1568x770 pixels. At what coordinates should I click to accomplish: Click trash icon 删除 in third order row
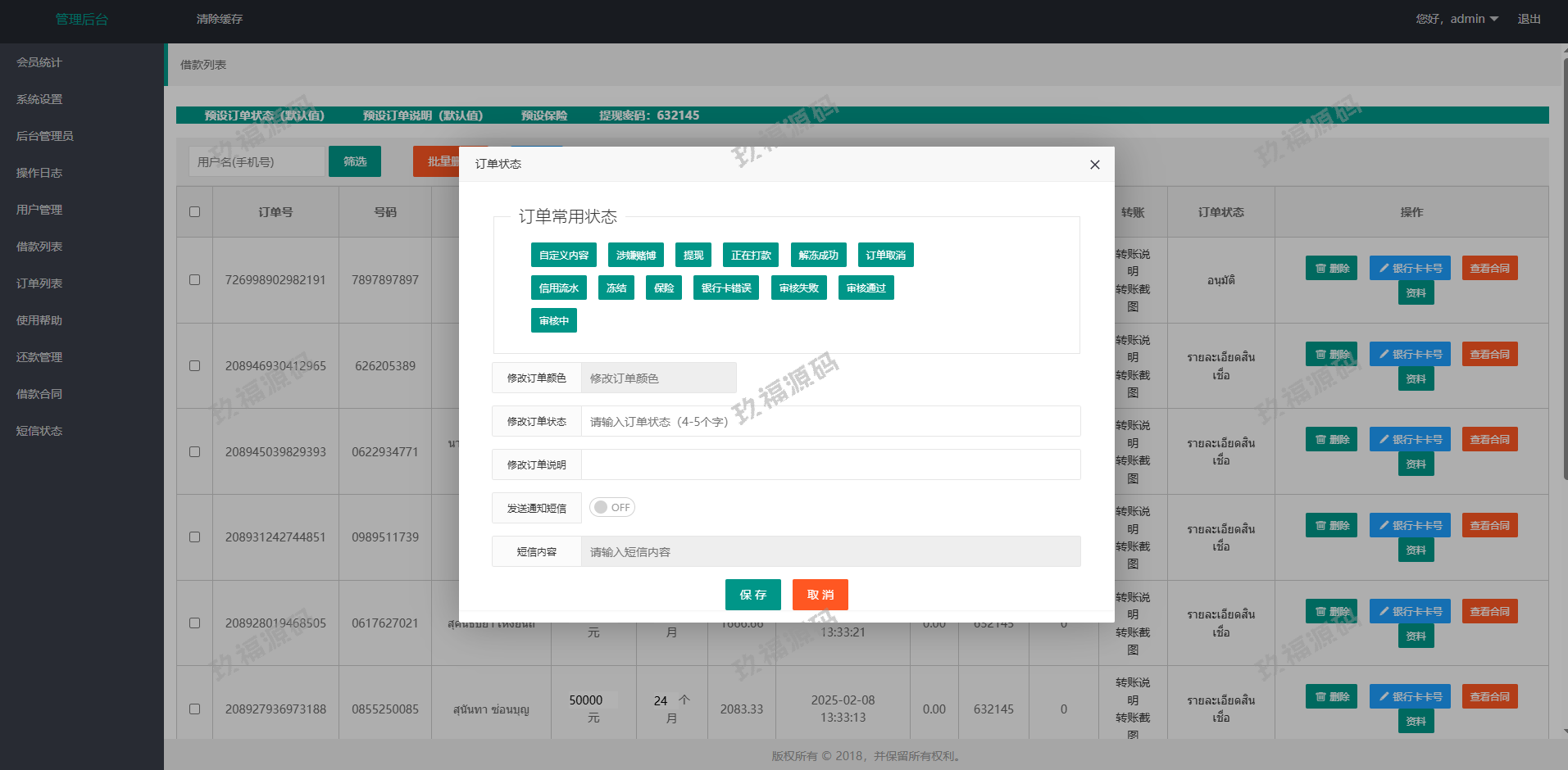pyautogui.click(x=1331, y=440)
